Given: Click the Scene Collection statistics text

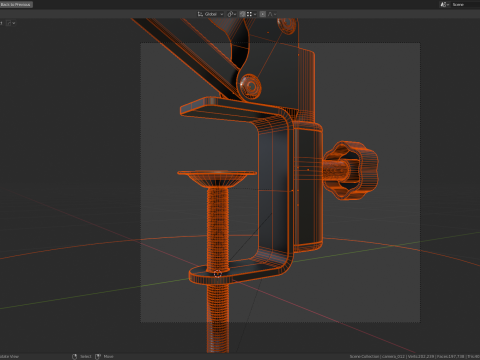Looking at the screenshot, I should tap(415, 356).
